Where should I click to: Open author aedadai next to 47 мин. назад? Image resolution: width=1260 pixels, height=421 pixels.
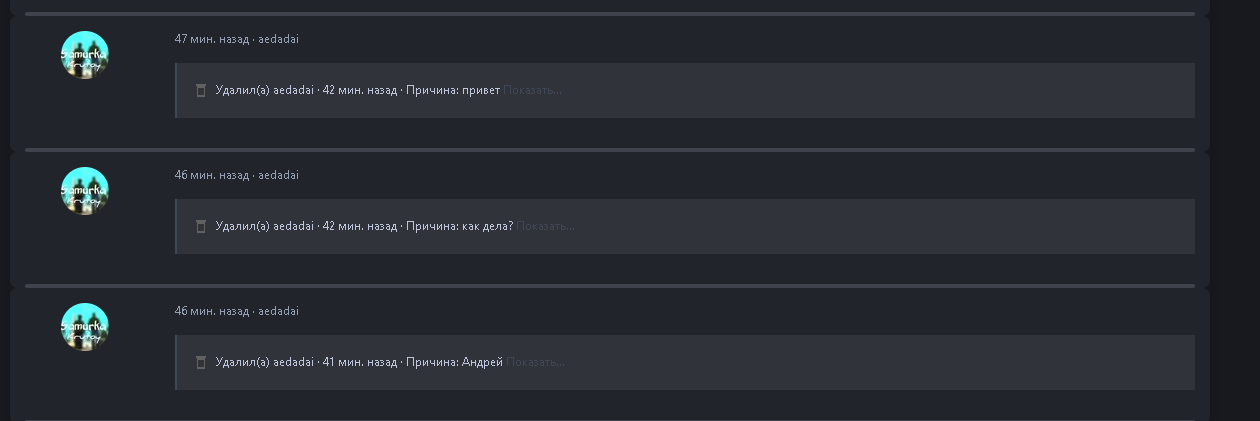pyautogui.click(x=279, y=39)
